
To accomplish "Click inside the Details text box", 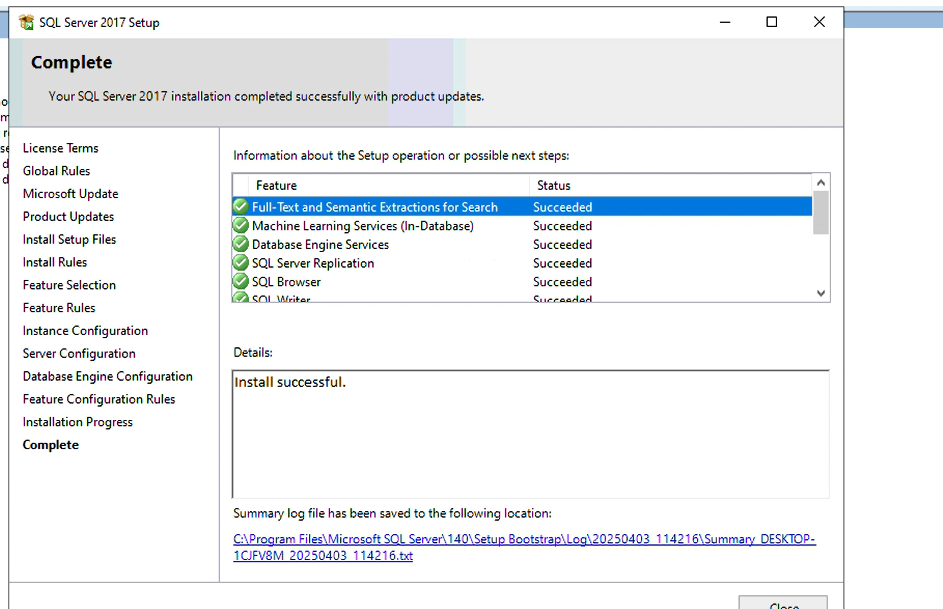I will (x=530, y=434).
